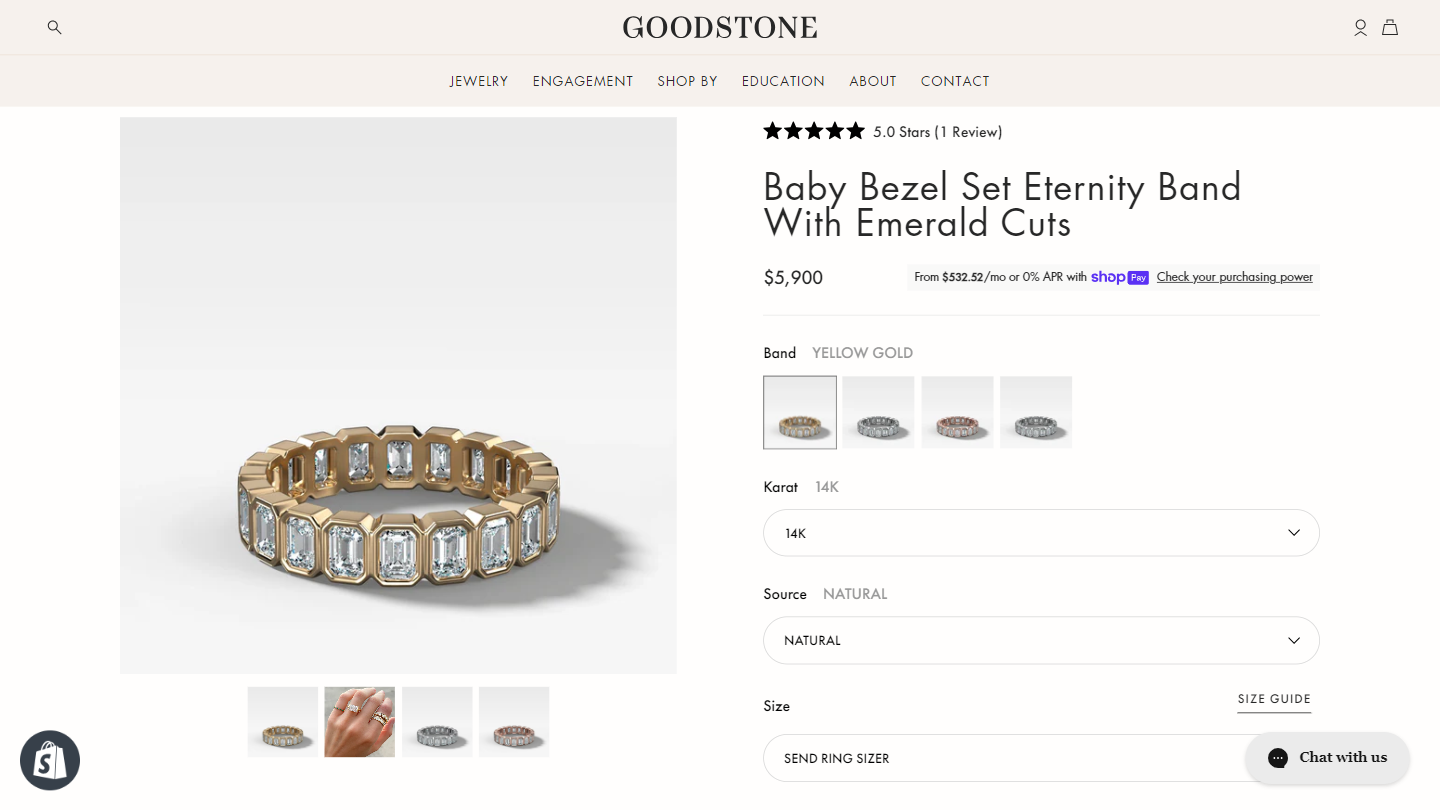The image size is (1440, 810).
Task: Open the shopping bag cart icon
Action: click(x=1390, y=28)
